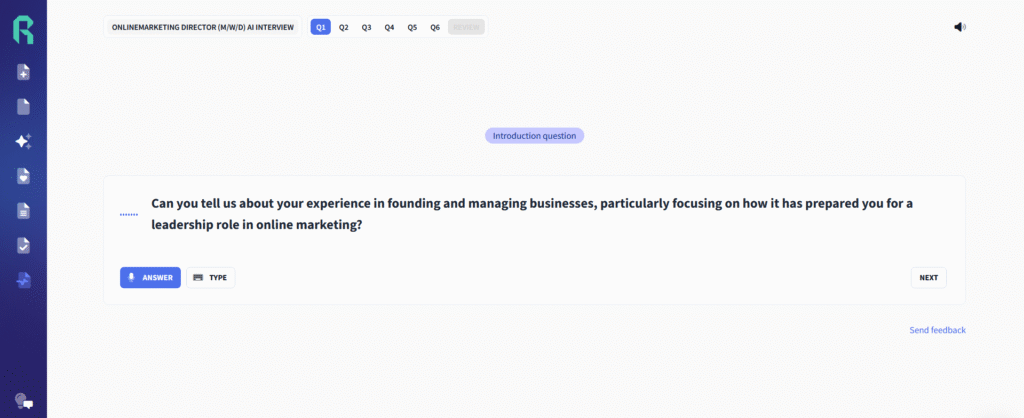Select the Q6 tab
The image size is (1024, 418).
point(435,27)
